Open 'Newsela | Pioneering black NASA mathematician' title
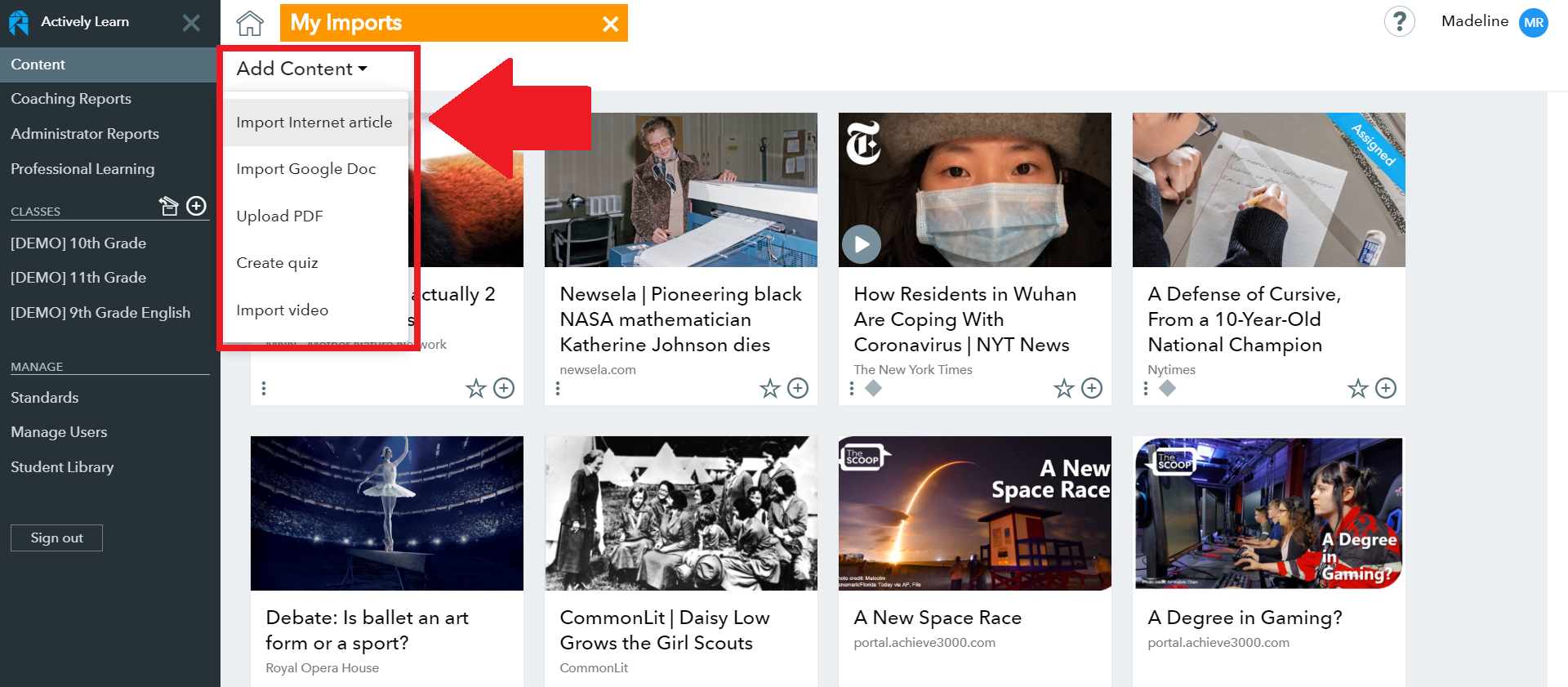 [681, 319]
